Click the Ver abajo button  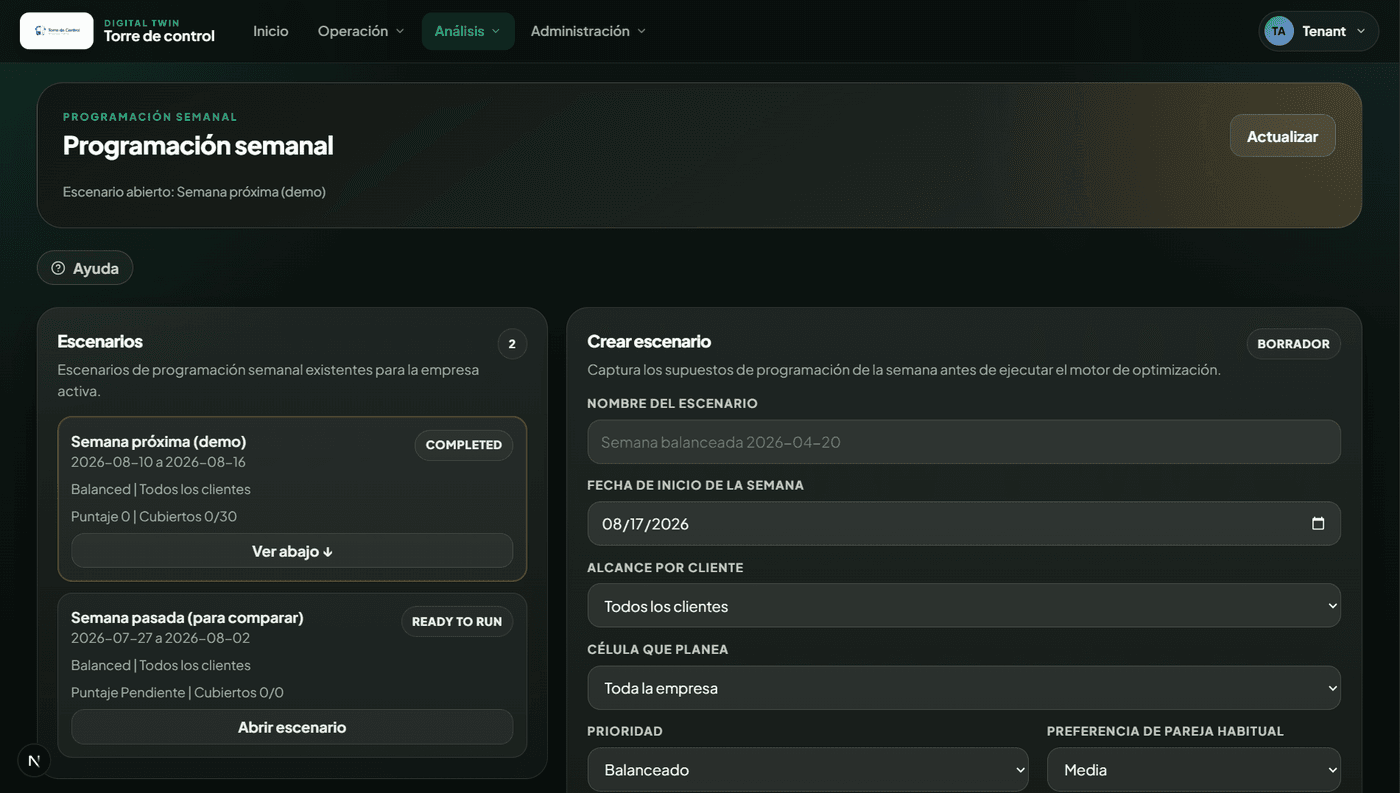(292, 551)
